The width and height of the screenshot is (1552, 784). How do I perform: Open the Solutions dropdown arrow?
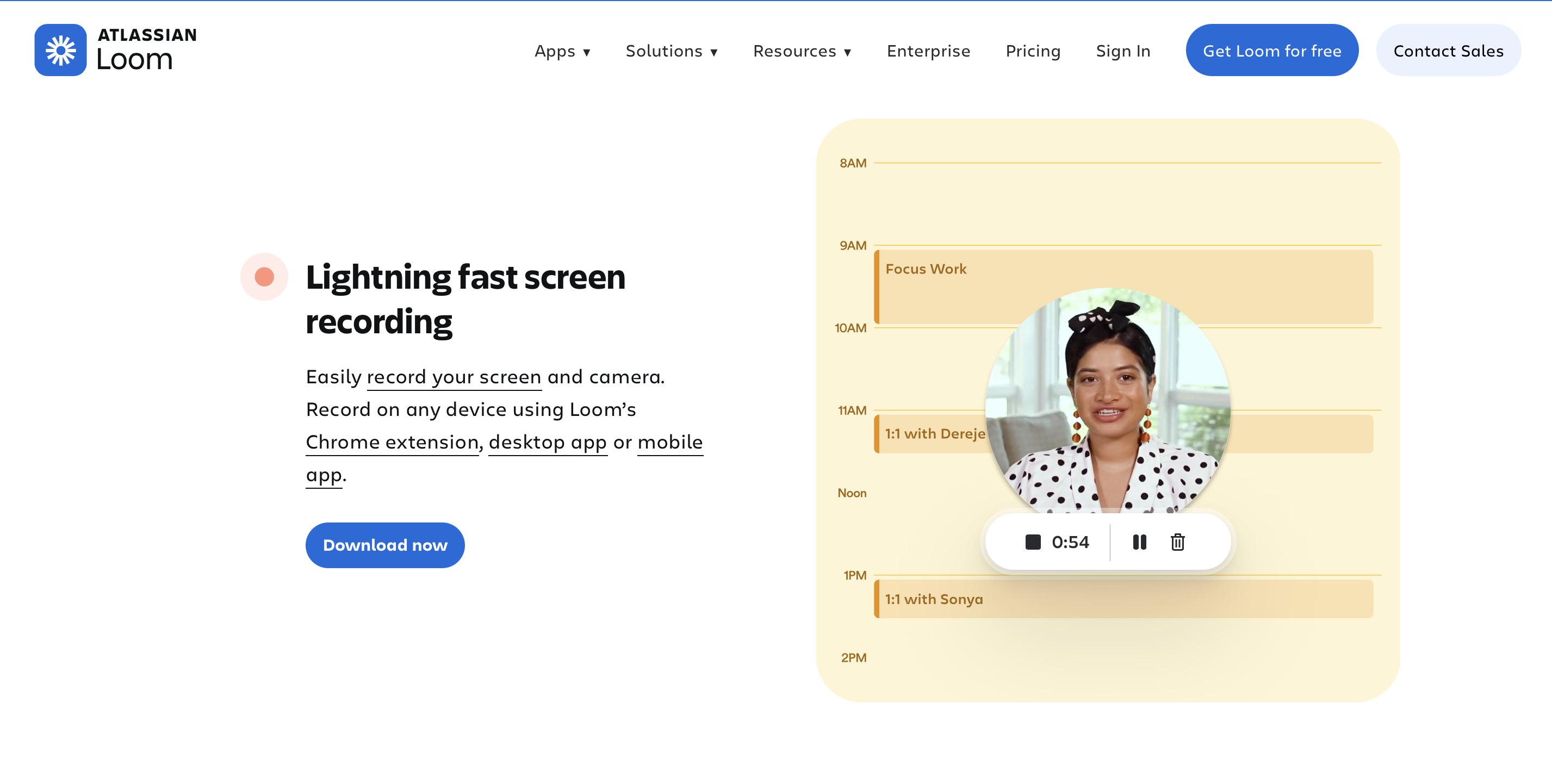pyautogui.click(x=713, y=52)
